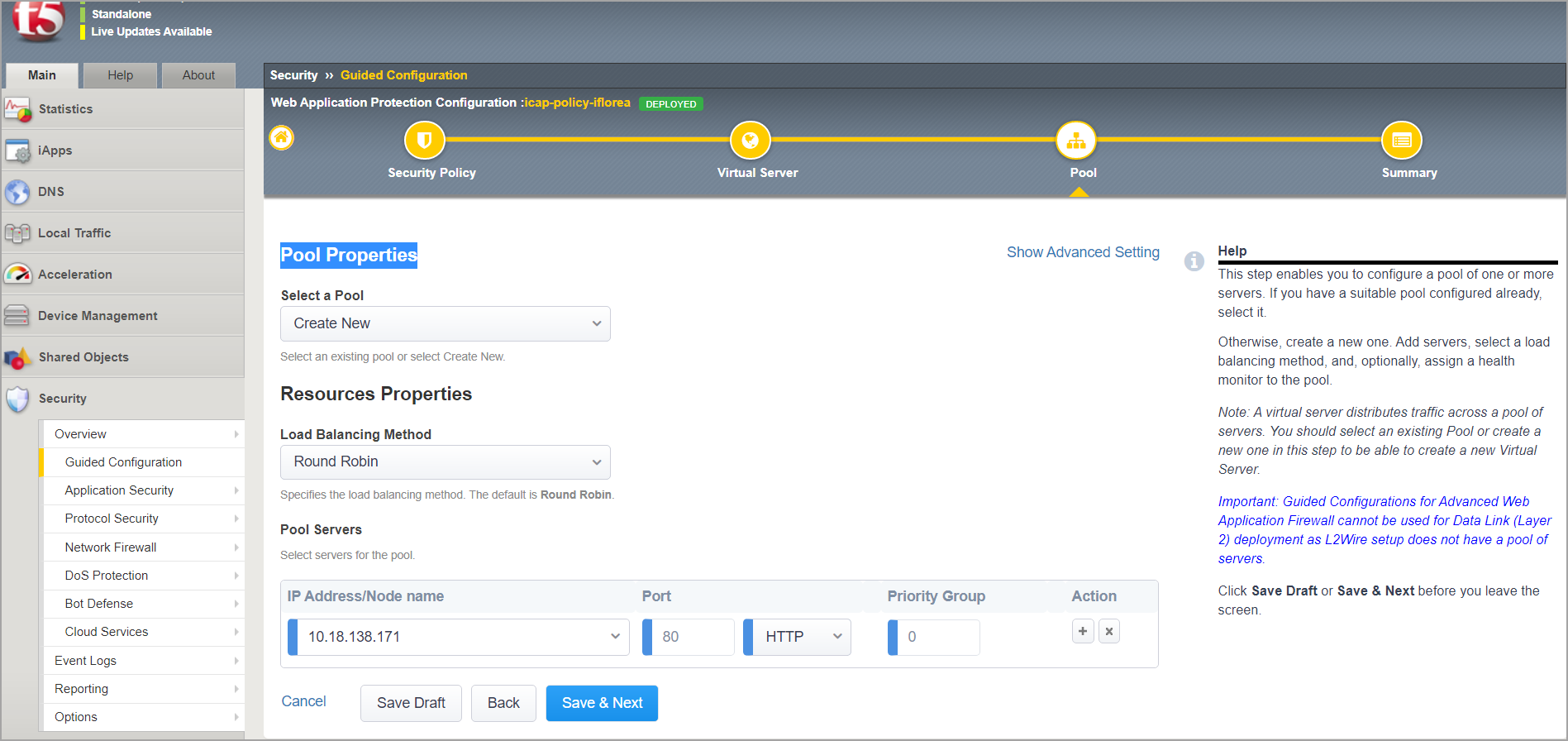Switch to the Help tab
Viewport: 1568px width, 741px height.
pyautogui.click(x=120, y=75)
